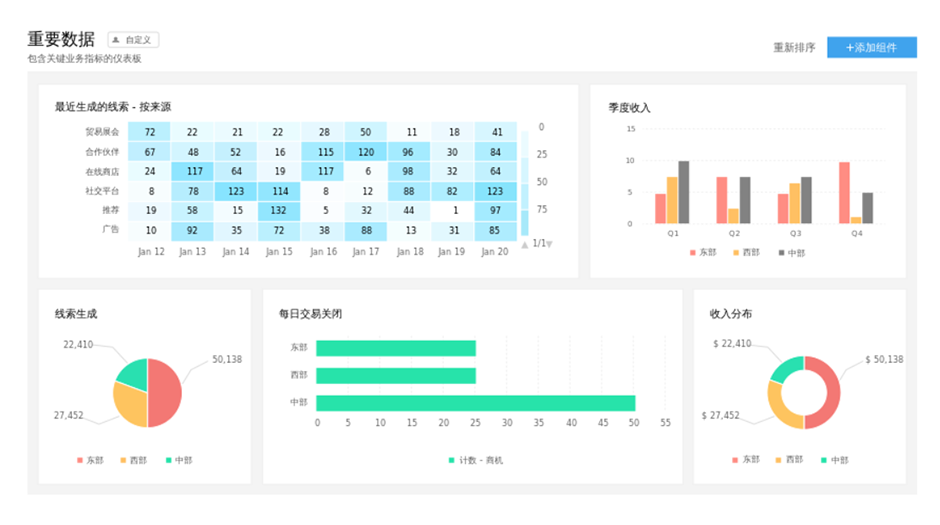Click the Q1 gray 中部 bar in 季度收入

(x=684, y=192)
